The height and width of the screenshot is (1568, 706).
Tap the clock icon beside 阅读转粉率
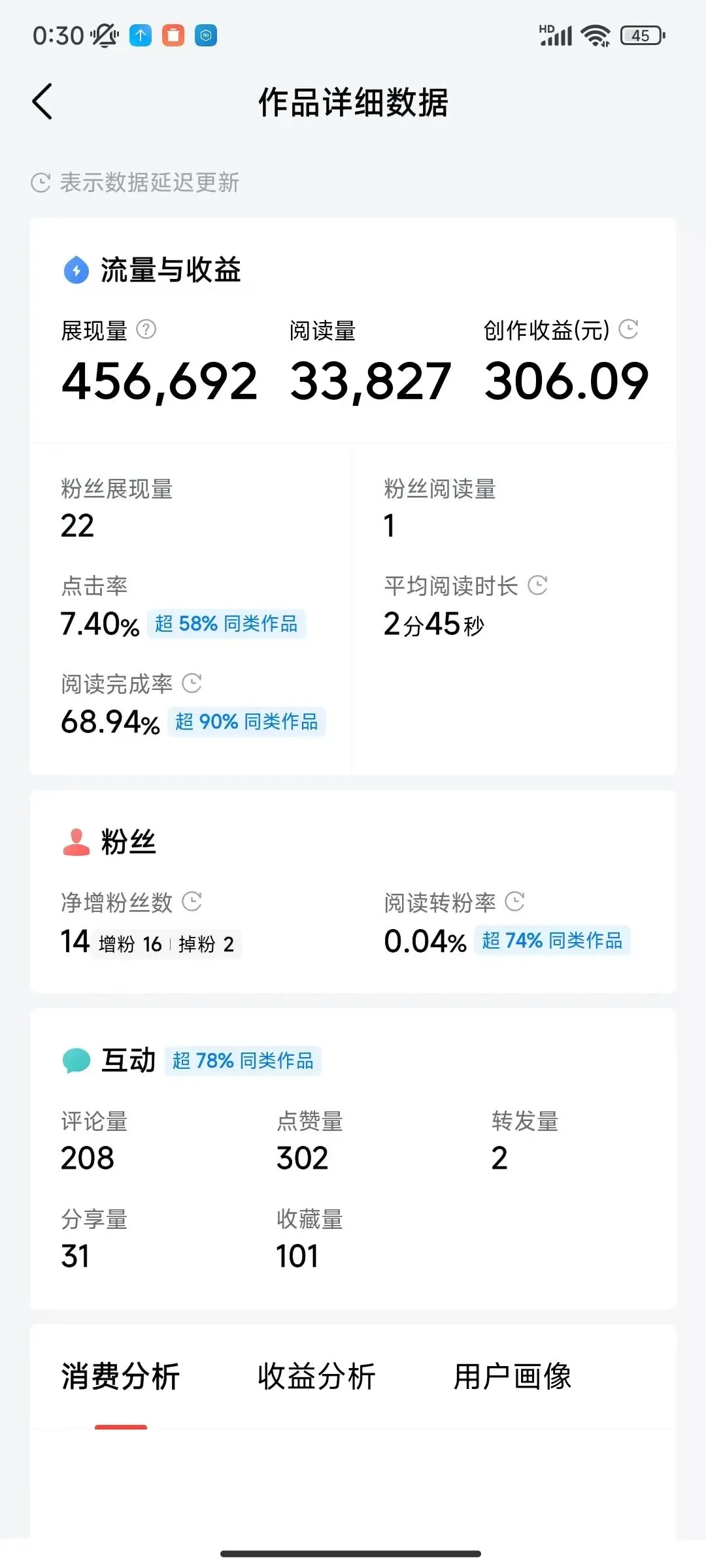pos(515,902)
